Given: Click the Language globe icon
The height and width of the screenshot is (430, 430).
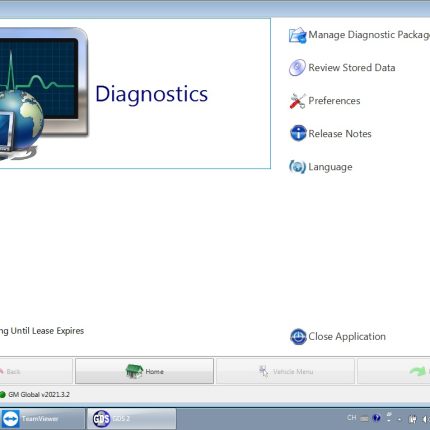Looking at the screenshot, I should tap(297, 167).
